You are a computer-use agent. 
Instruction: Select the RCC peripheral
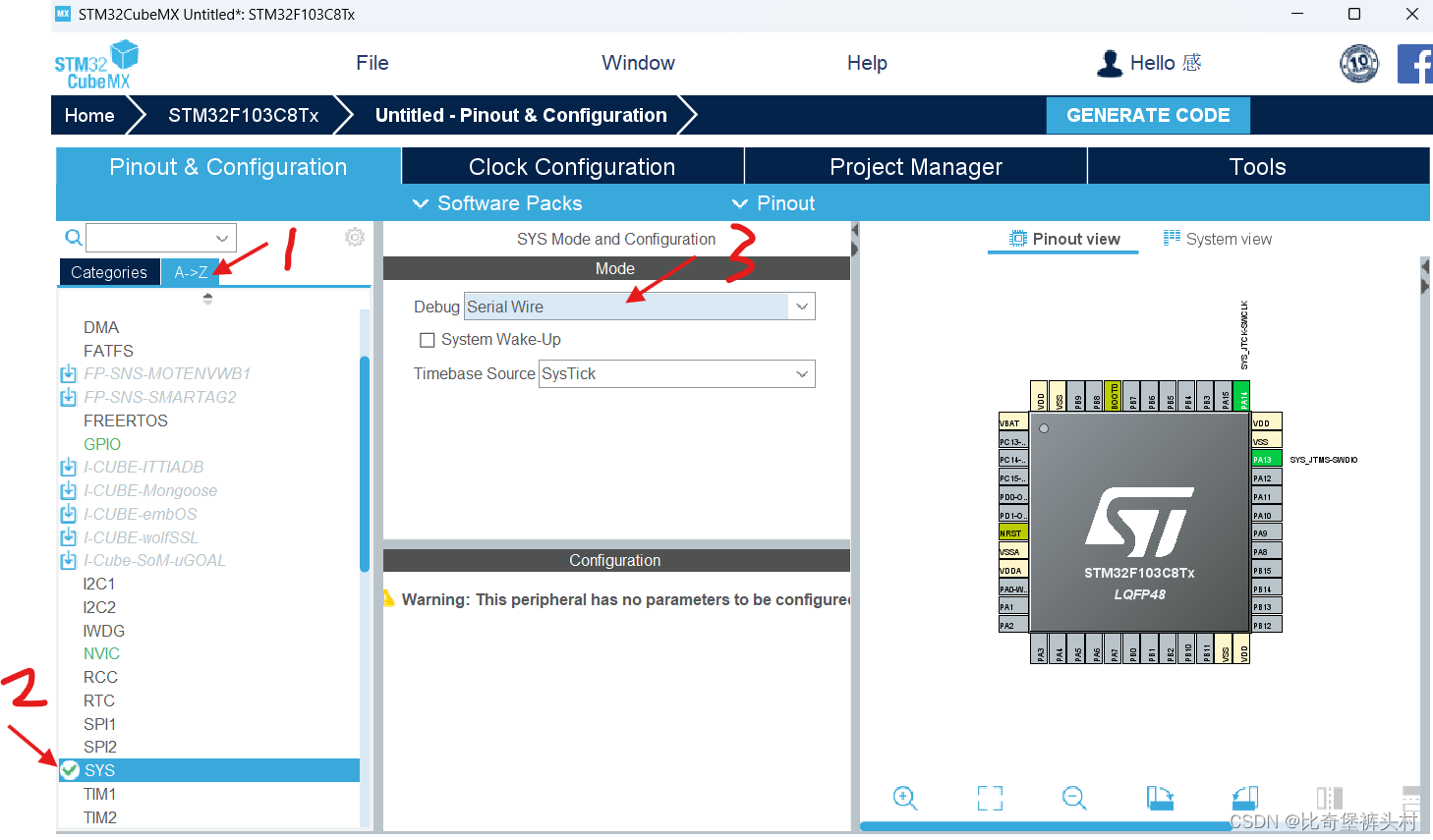100,677
